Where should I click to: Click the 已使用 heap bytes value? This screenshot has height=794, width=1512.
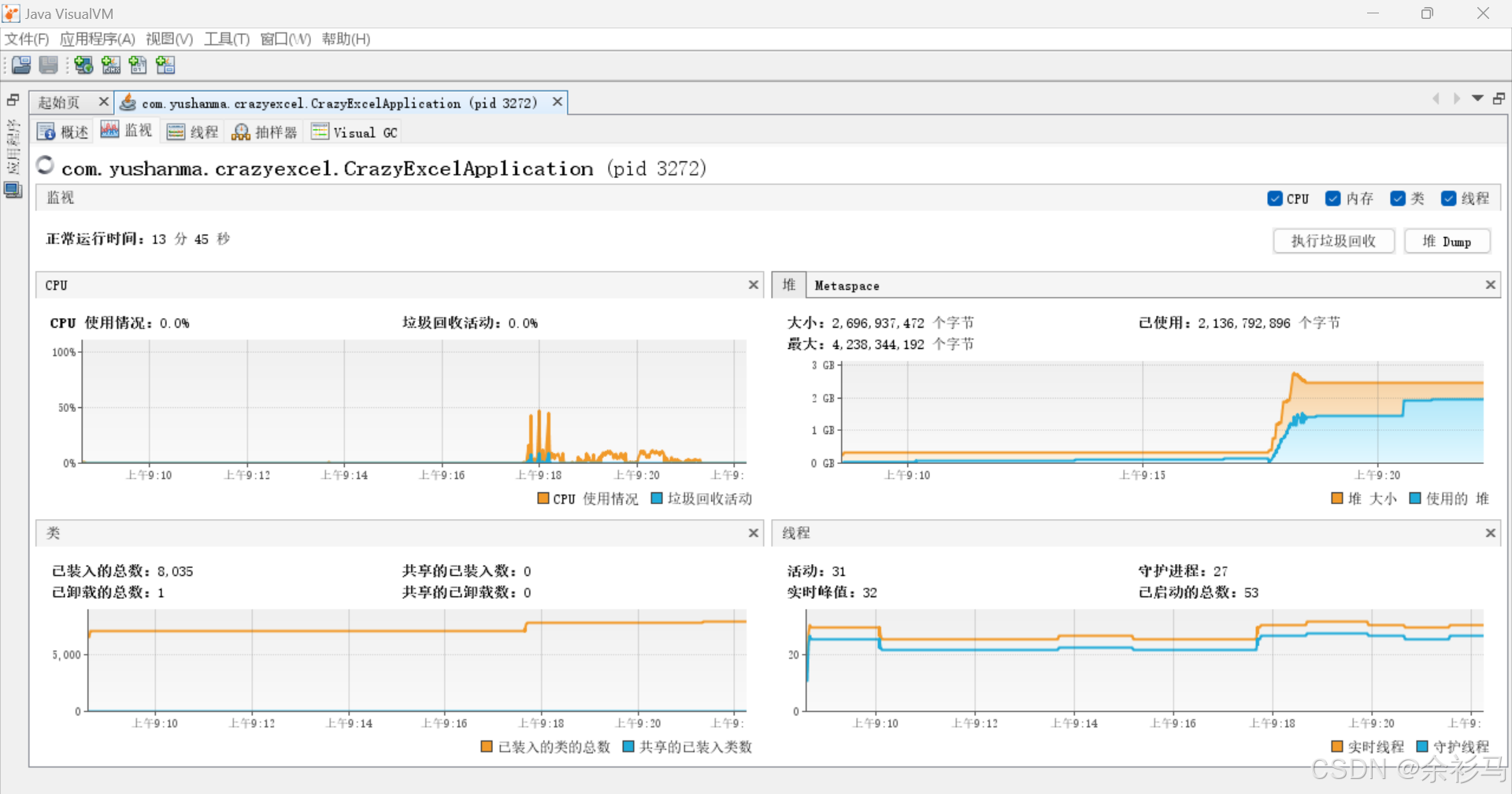click(1269, 323)
